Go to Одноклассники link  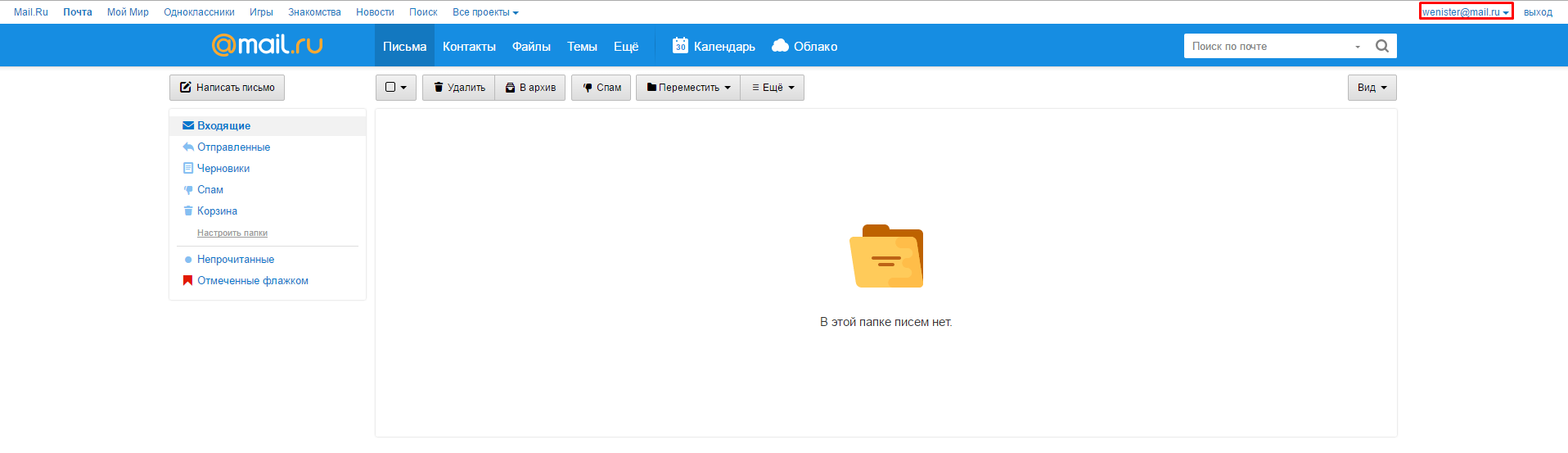point(199,12)
